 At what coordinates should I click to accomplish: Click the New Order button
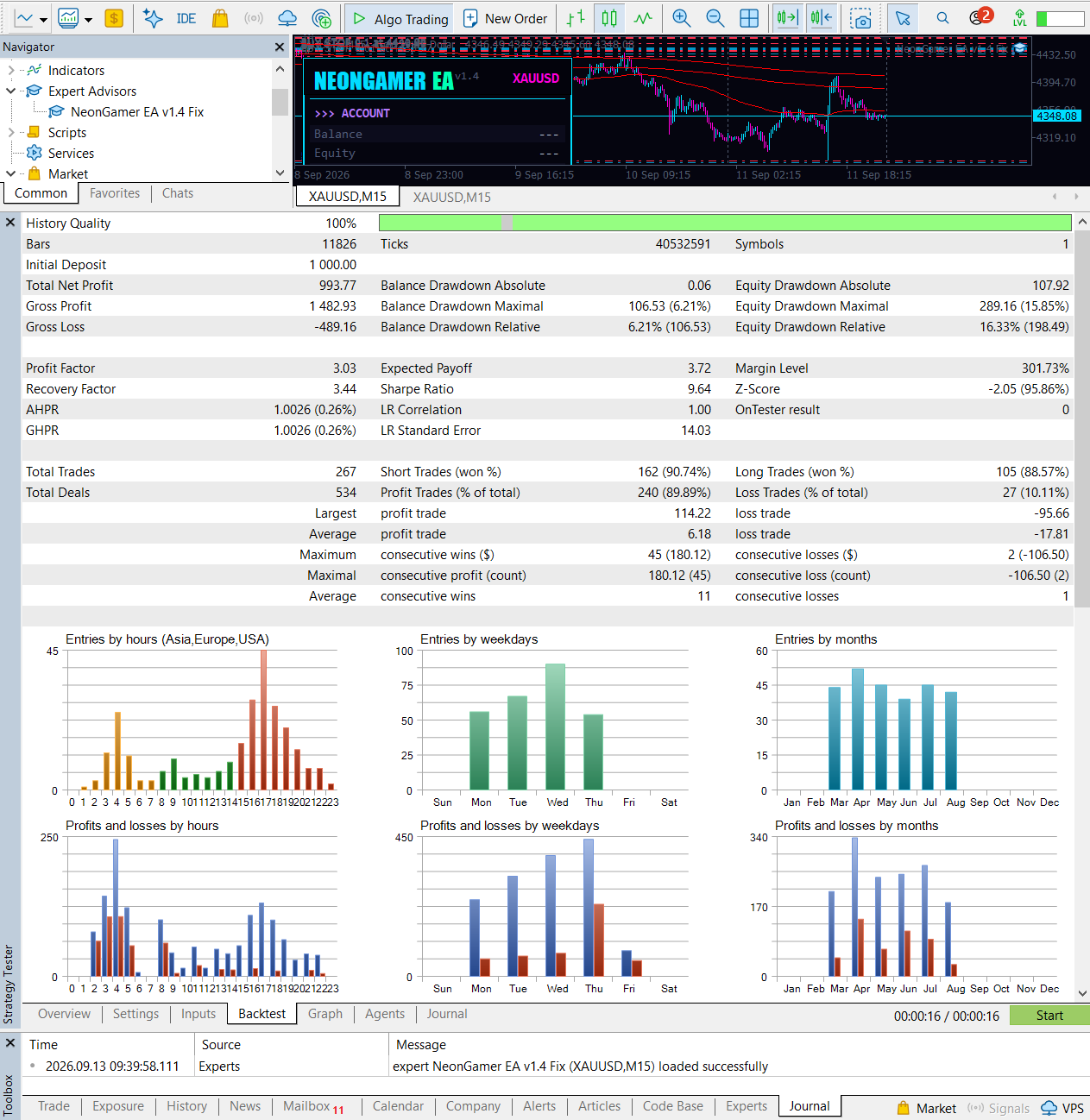tap(506, 19)
